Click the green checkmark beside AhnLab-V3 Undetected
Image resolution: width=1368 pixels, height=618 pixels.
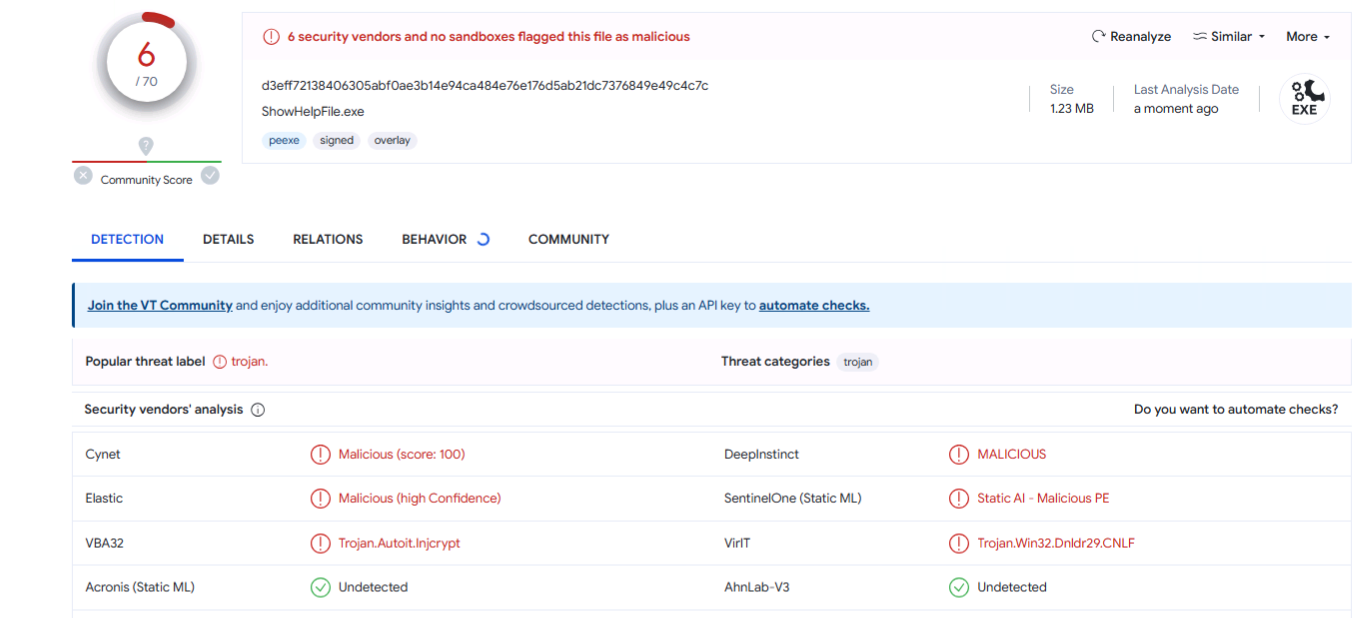click(x=958, y=587)
